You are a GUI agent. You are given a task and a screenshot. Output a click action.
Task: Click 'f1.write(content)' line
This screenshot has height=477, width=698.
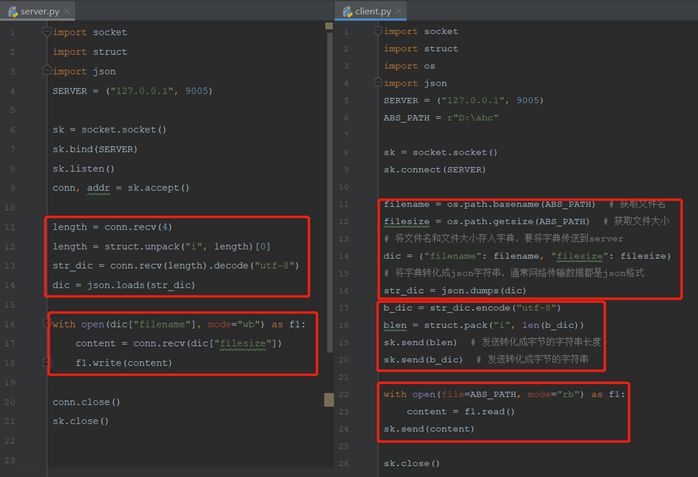(x=124, y=363)
